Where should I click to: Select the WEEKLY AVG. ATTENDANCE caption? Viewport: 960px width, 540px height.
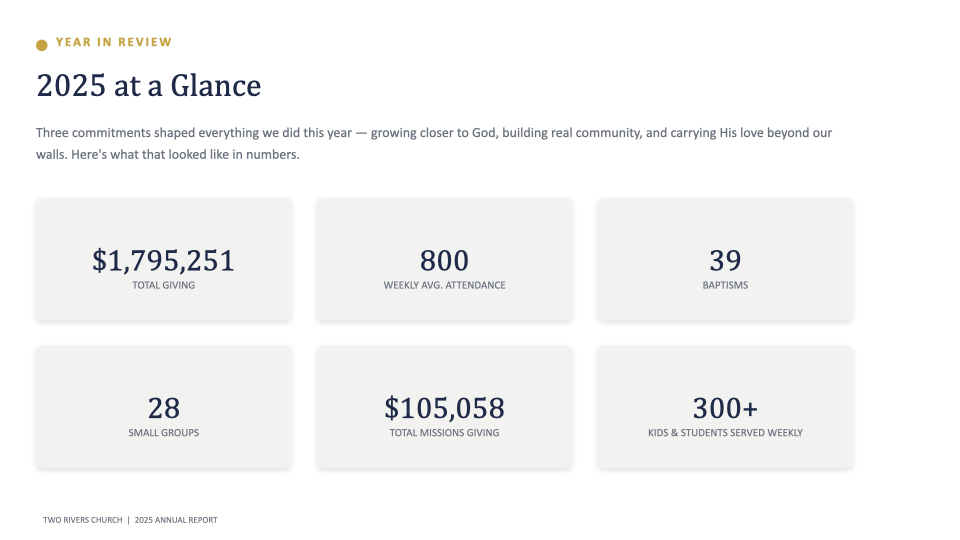point(444,285)
